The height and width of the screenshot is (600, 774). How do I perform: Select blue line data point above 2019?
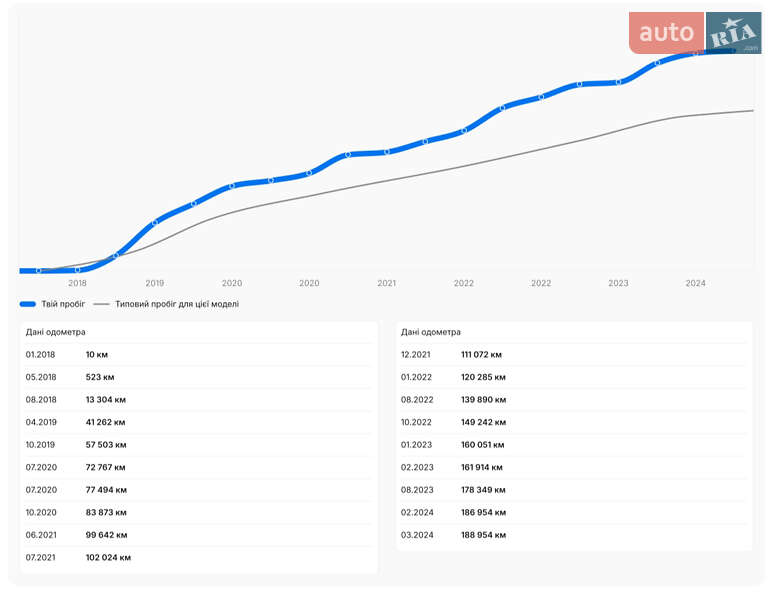tap(155, 222)
